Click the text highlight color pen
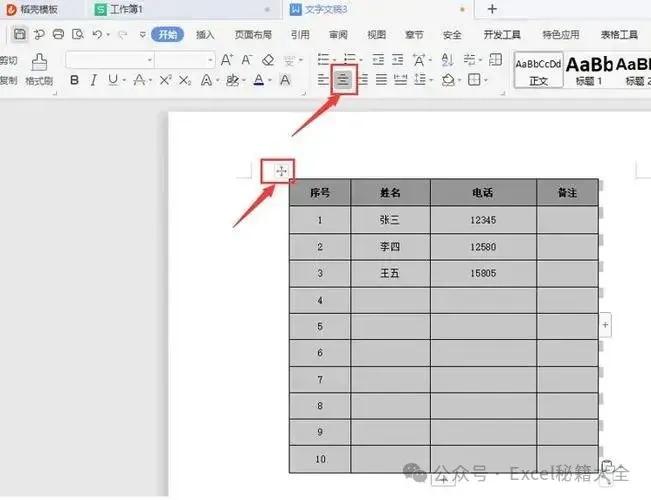 tap(232, 80)
